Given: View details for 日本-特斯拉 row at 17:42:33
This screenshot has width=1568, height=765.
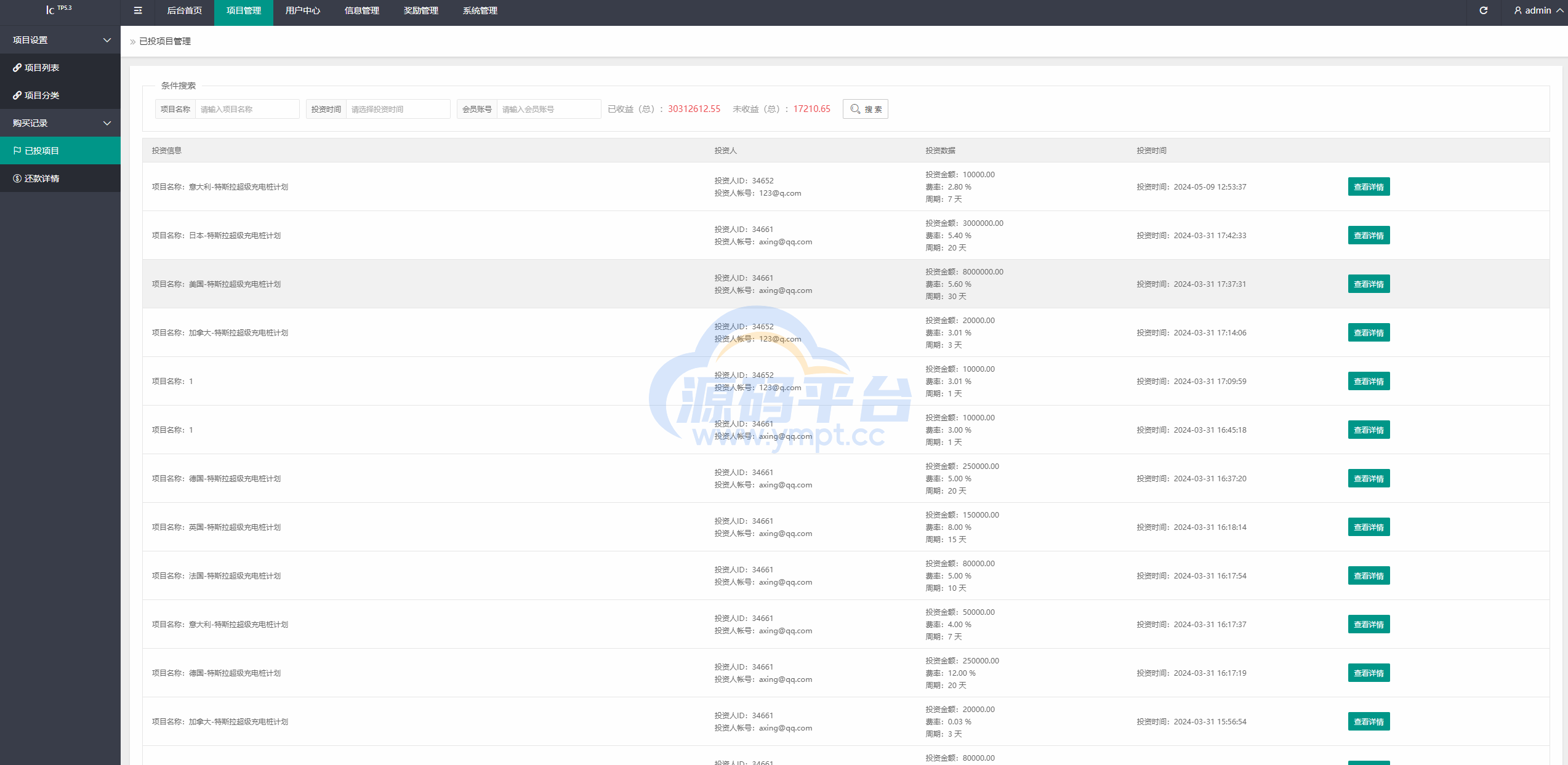Looking at the screenshot, I should (x=1369, y=235).
